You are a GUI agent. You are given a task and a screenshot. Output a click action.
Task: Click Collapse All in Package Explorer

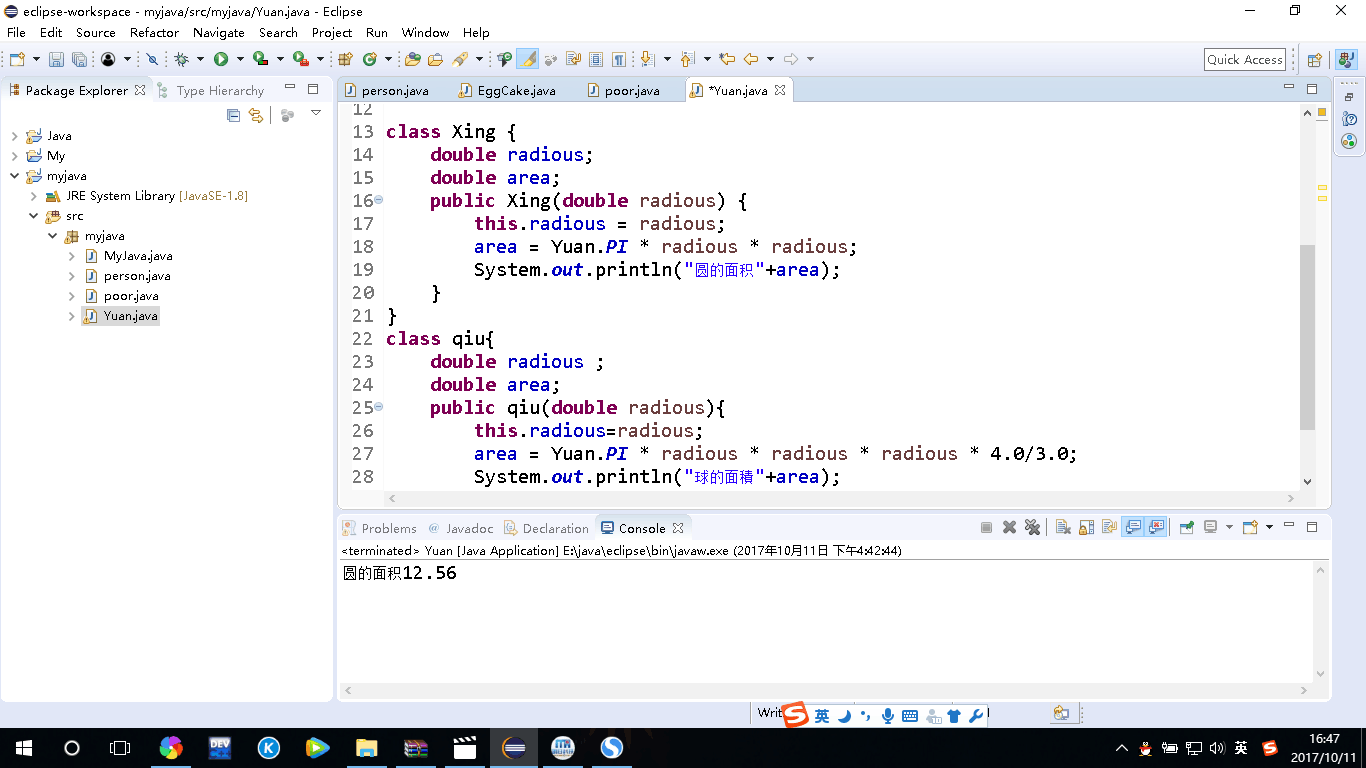pyautogui.click(x=233, y=115)
